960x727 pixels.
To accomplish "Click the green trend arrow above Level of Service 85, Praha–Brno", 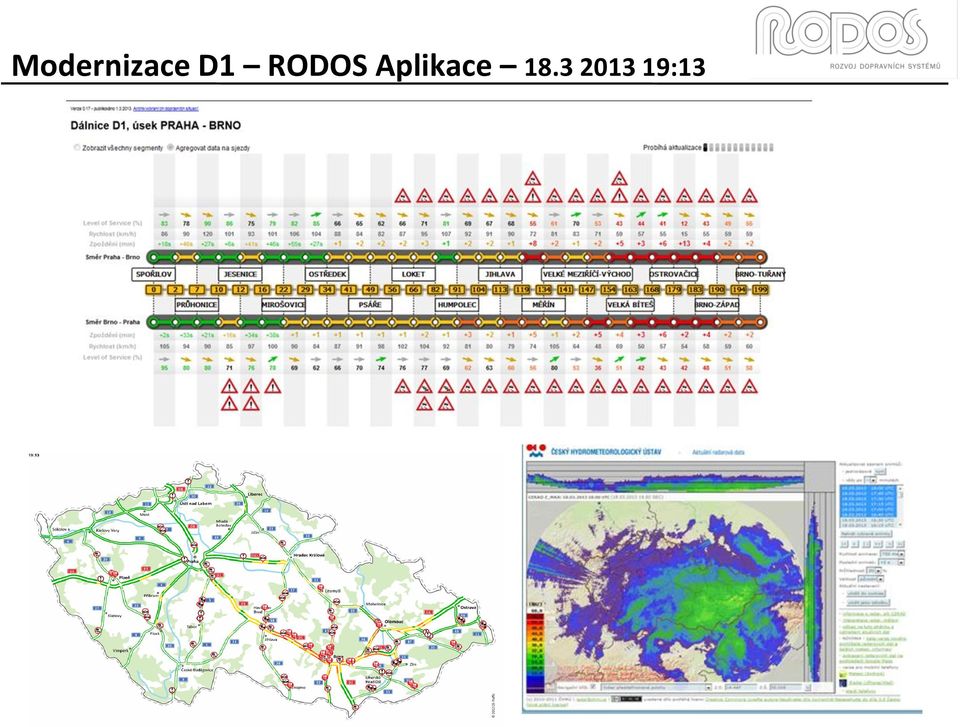I will click(316, 214).
